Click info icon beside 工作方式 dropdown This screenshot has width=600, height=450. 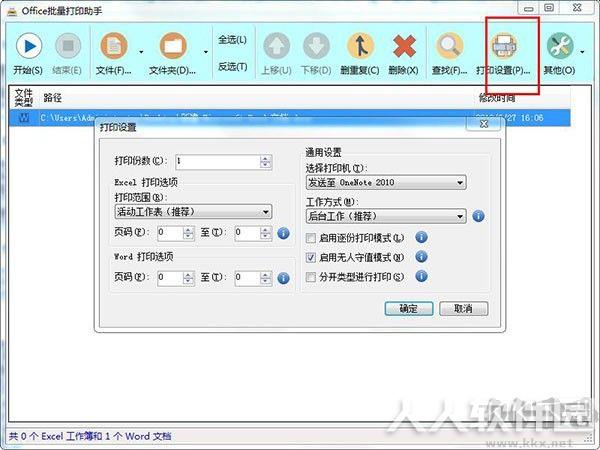[478, 216]
